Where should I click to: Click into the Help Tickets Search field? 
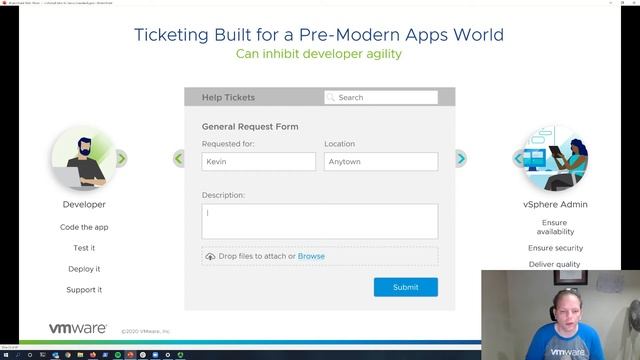pos(381,97)
